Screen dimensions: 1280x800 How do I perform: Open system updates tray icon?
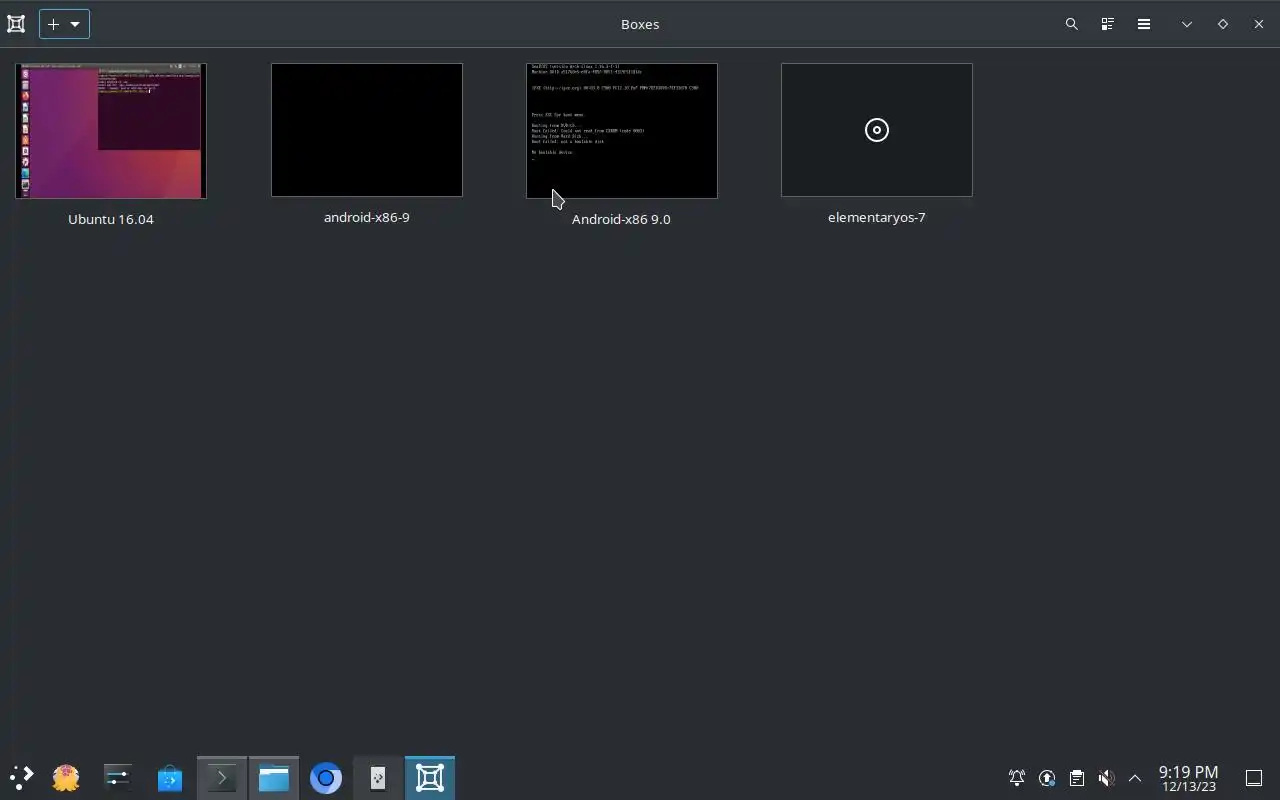[x=1047, y=778]
